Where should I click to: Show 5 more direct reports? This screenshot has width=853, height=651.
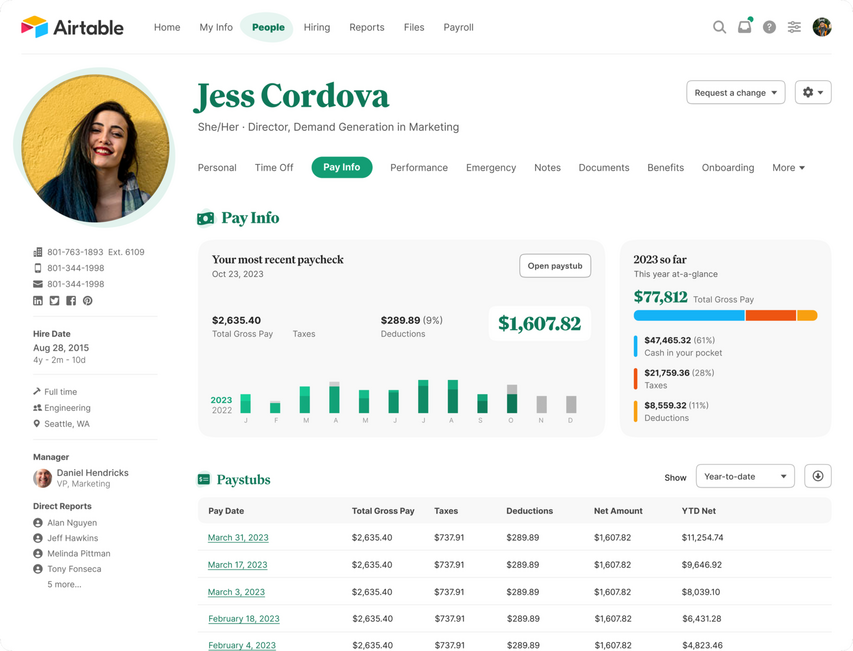pyautogui.click(x=64, y=584)
